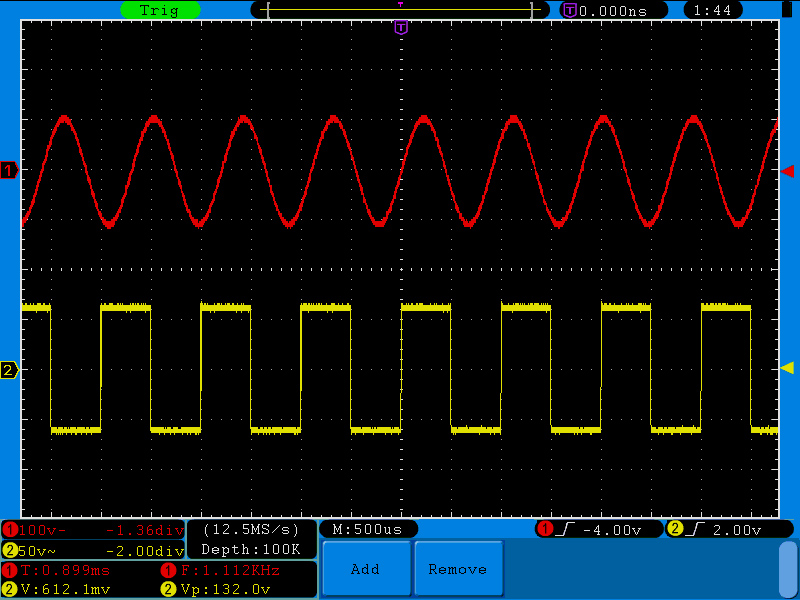This screenshot has width=800, height=600.
Task: Click the 1:44 clock display
Action: click(712, 10)
